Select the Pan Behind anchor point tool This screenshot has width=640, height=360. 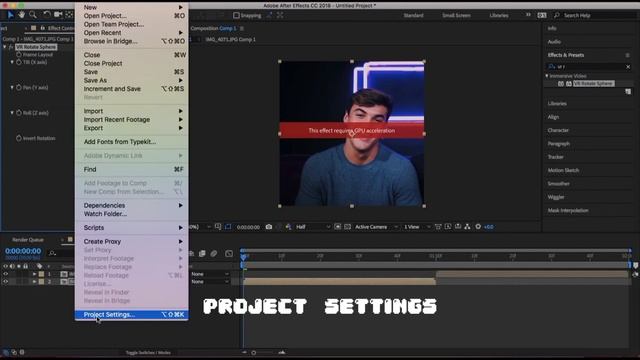point(69,15)
